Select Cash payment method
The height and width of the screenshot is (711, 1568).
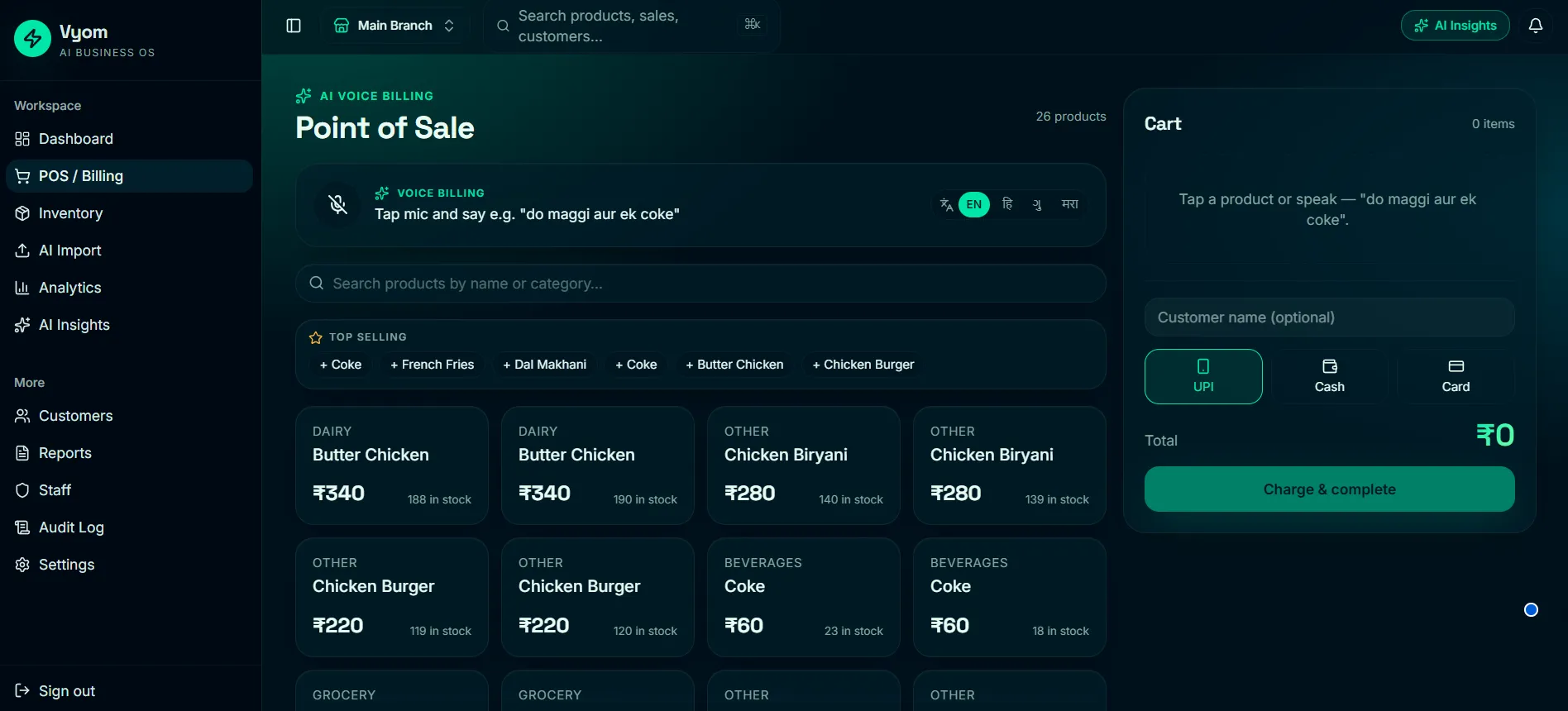point(1329,376)
